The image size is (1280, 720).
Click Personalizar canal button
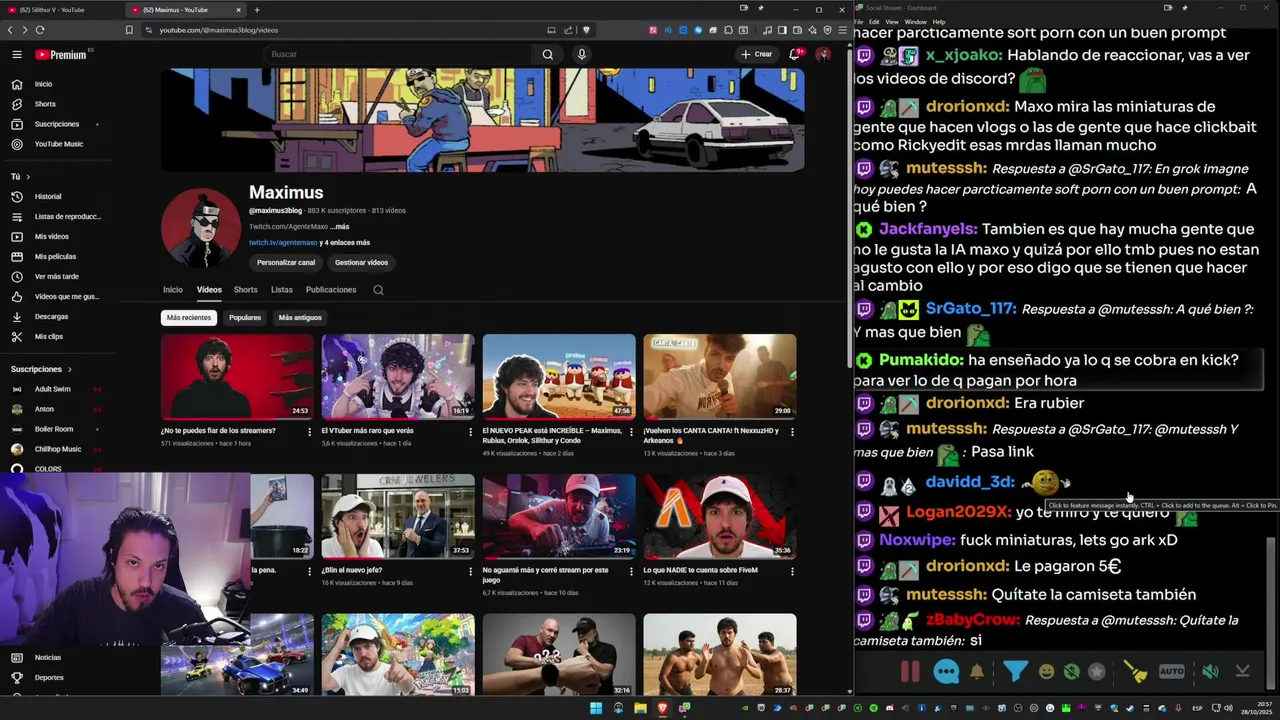click(x=286, y=262)
